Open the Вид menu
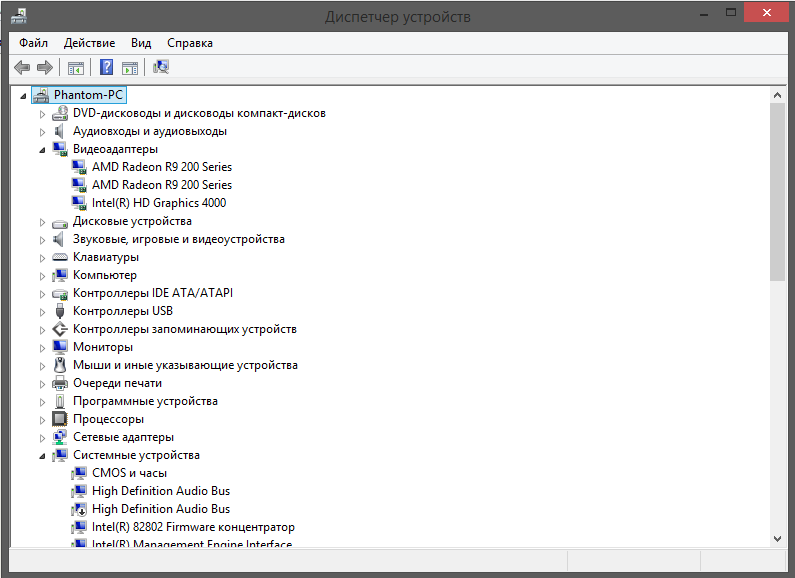Screen dimensions: 795x578 [141, 43]
